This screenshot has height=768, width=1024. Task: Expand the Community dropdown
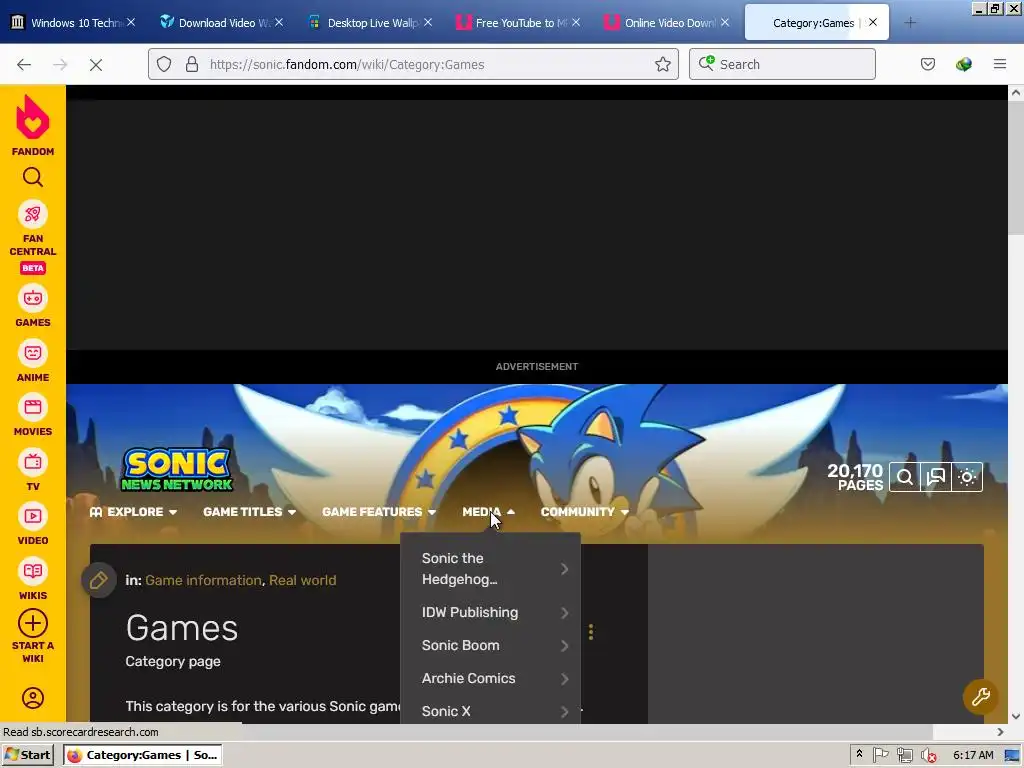pos(584,512)
